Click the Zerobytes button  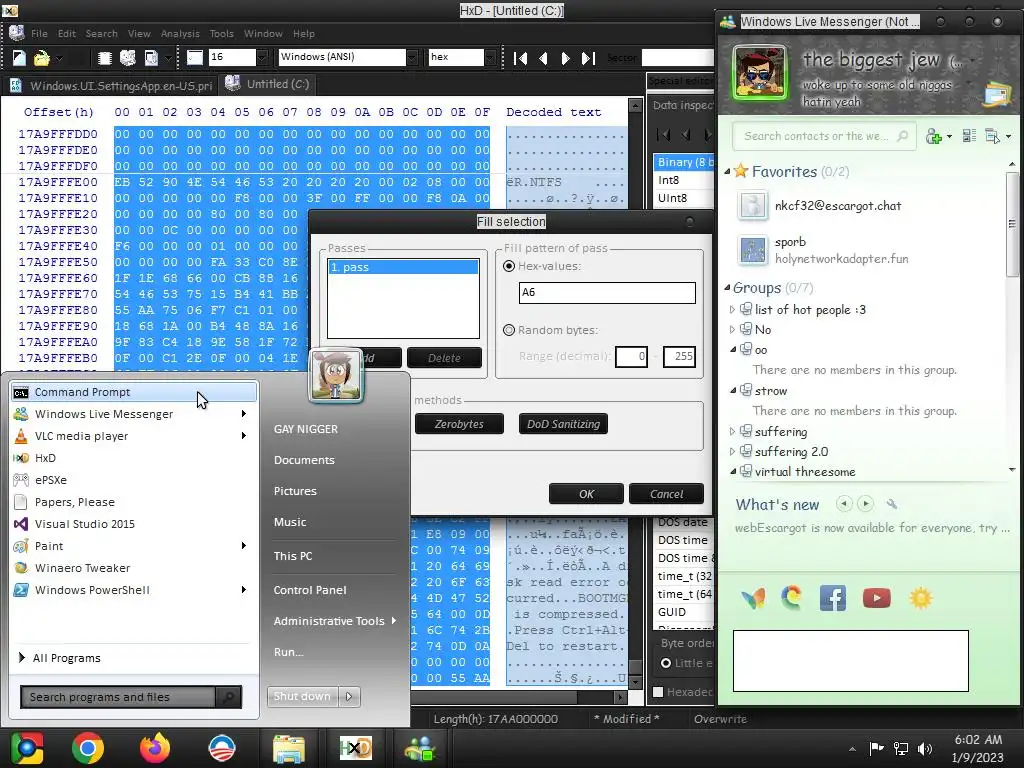459,424
